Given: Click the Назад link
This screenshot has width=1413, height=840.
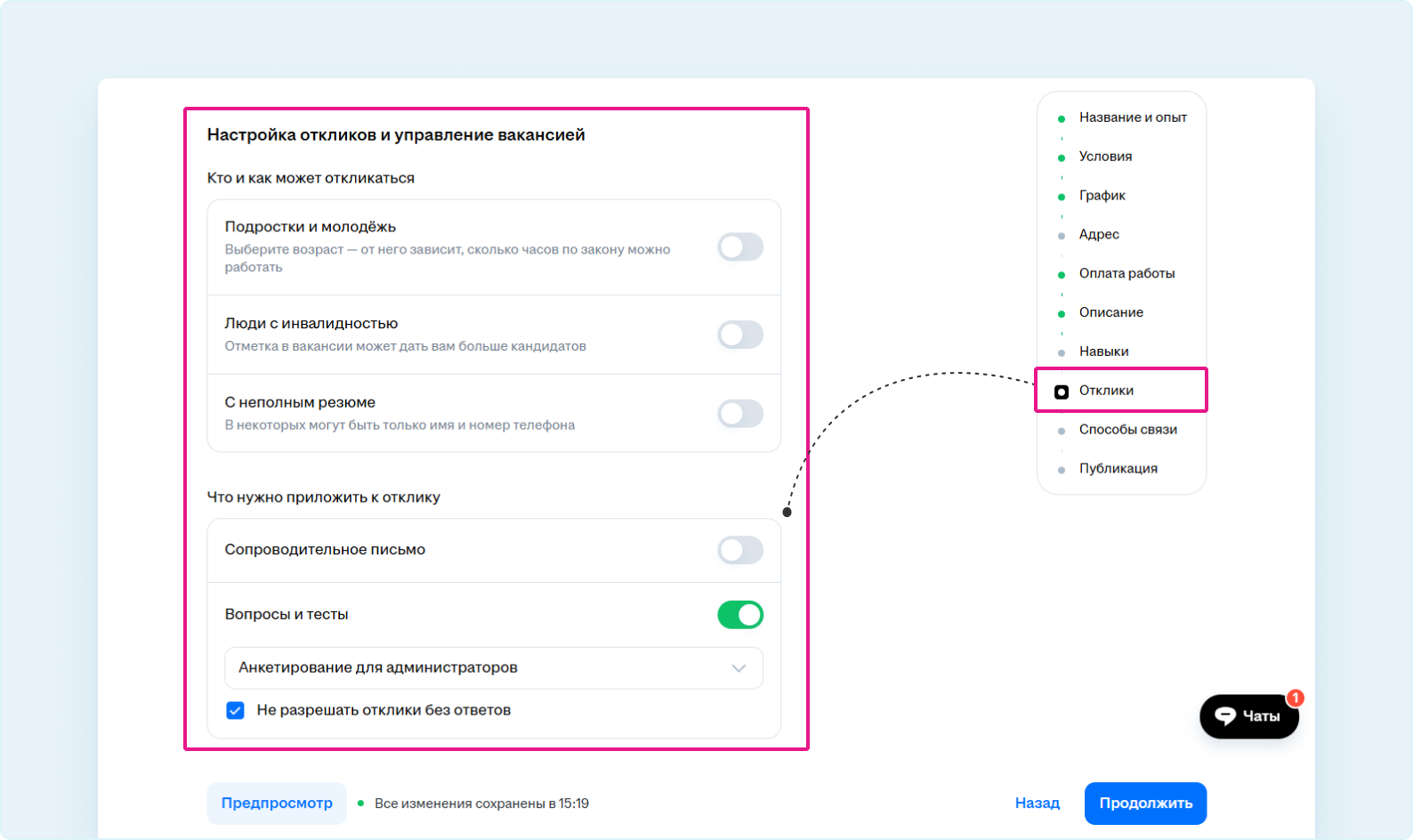Looking at the screenshot, I should (x=1037, y=804).
